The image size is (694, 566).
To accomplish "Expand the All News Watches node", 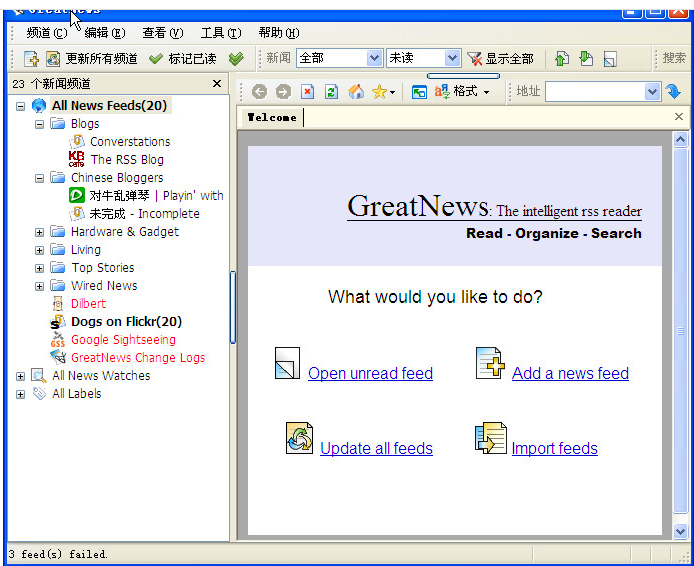I will [20, 376].
